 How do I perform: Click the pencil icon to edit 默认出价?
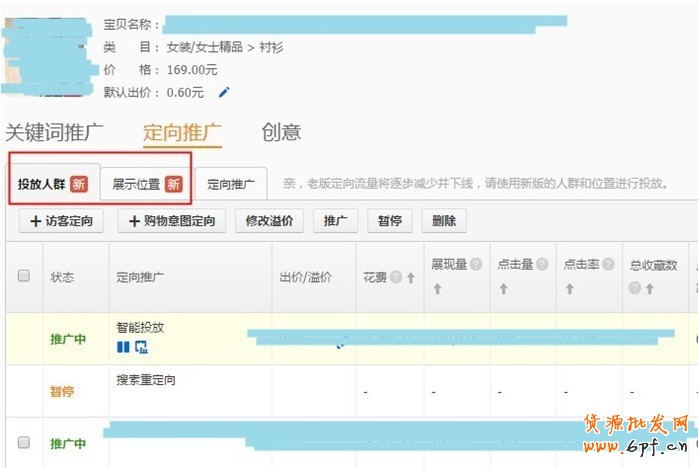point(224,92)
